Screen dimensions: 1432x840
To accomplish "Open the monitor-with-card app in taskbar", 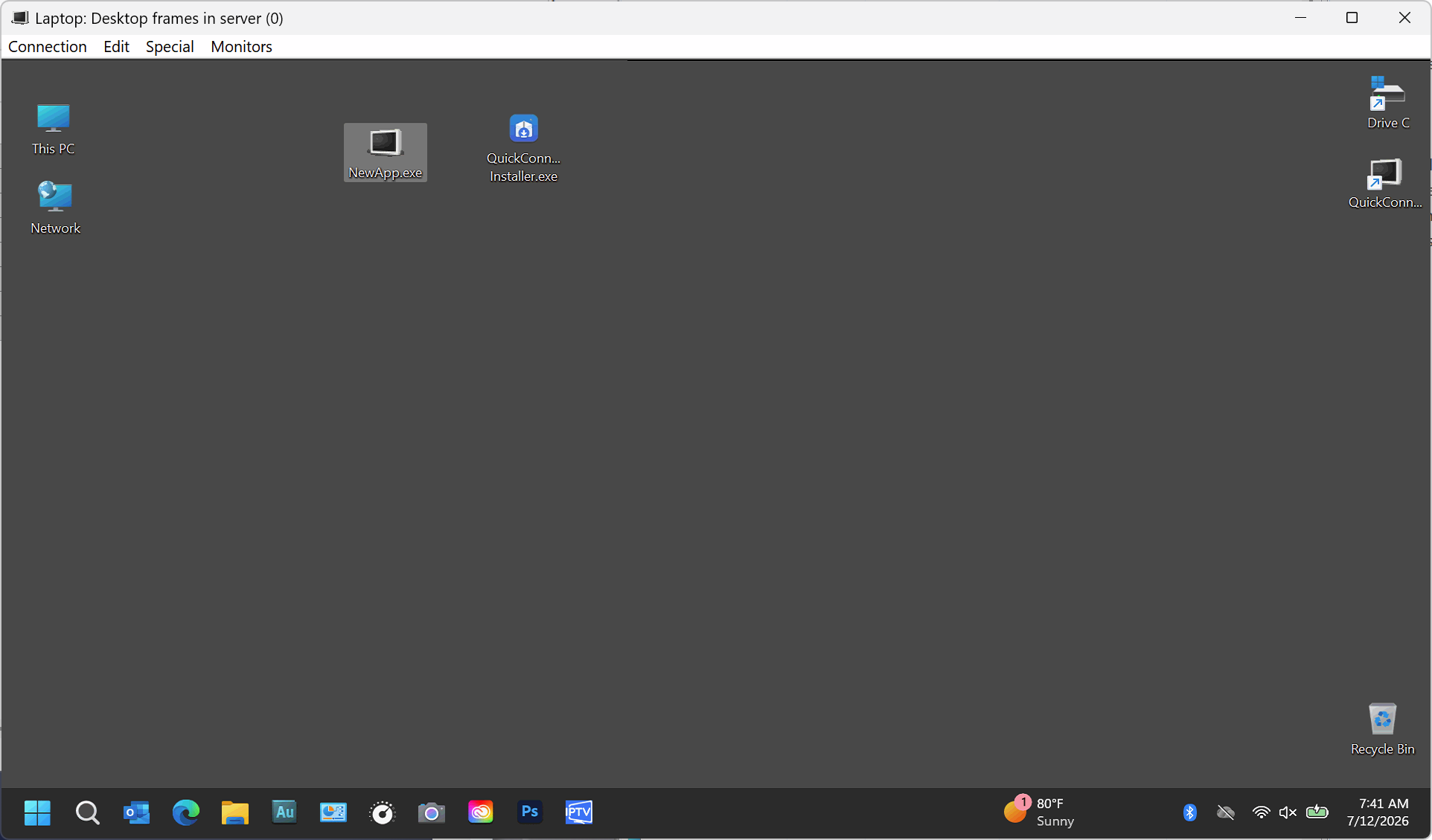I will [333, 812].
